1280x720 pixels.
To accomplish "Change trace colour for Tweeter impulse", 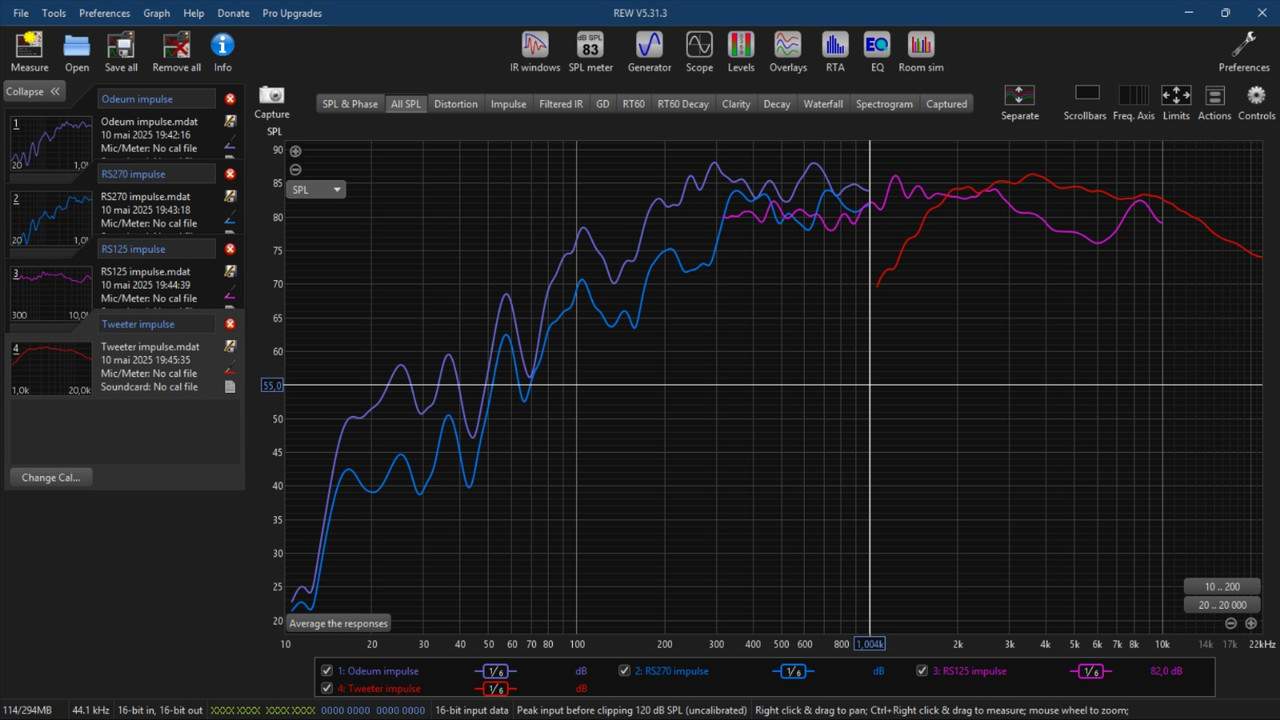I will [230, 371].
